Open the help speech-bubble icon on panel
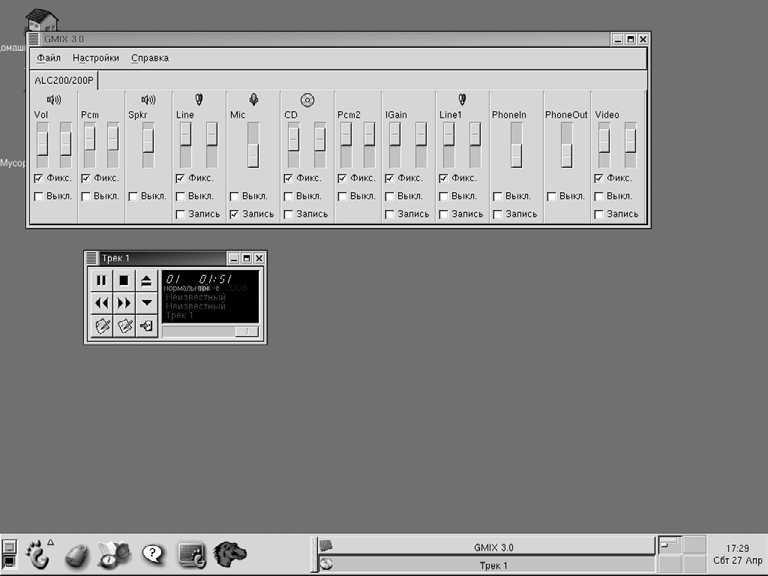 tap(152, 553)
